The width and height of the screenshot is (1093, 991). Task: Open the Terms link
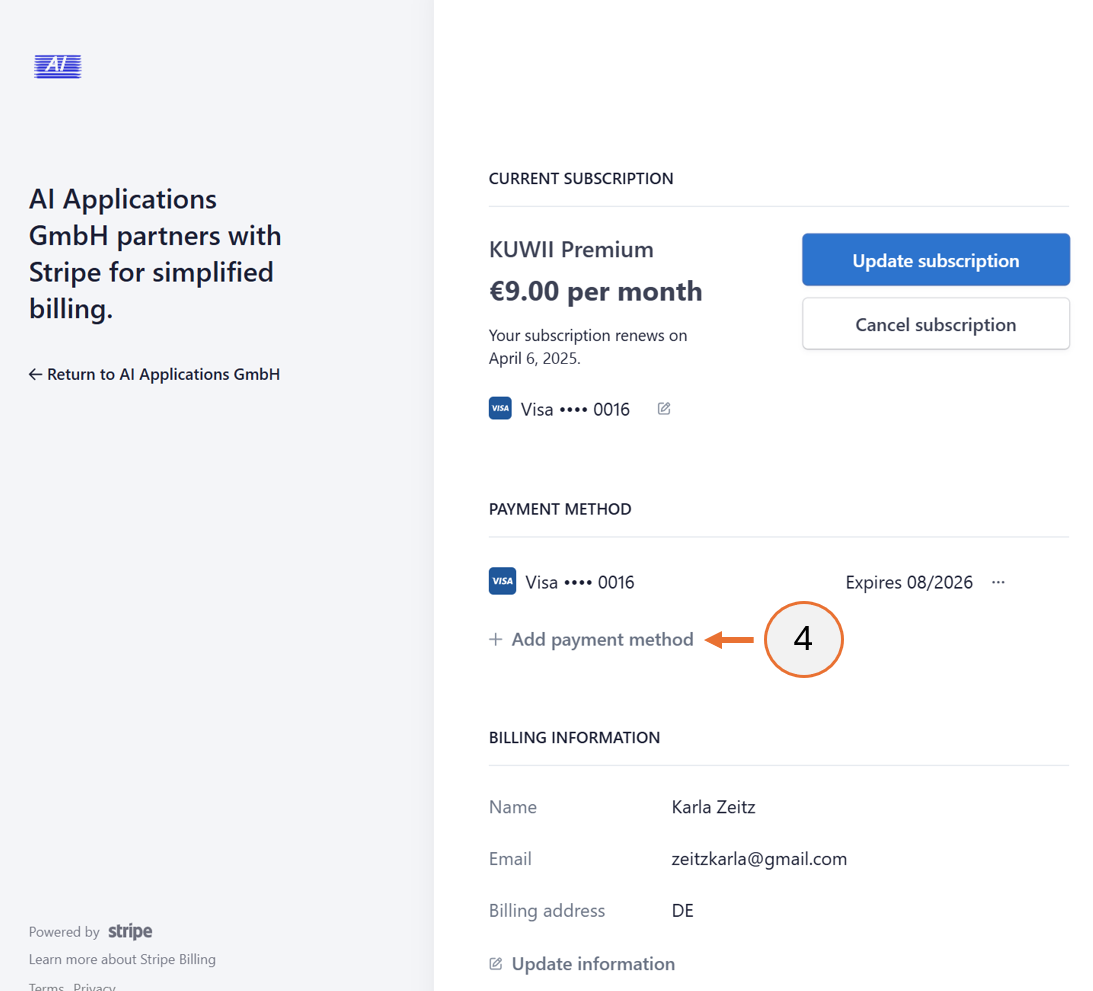[46, 986]
